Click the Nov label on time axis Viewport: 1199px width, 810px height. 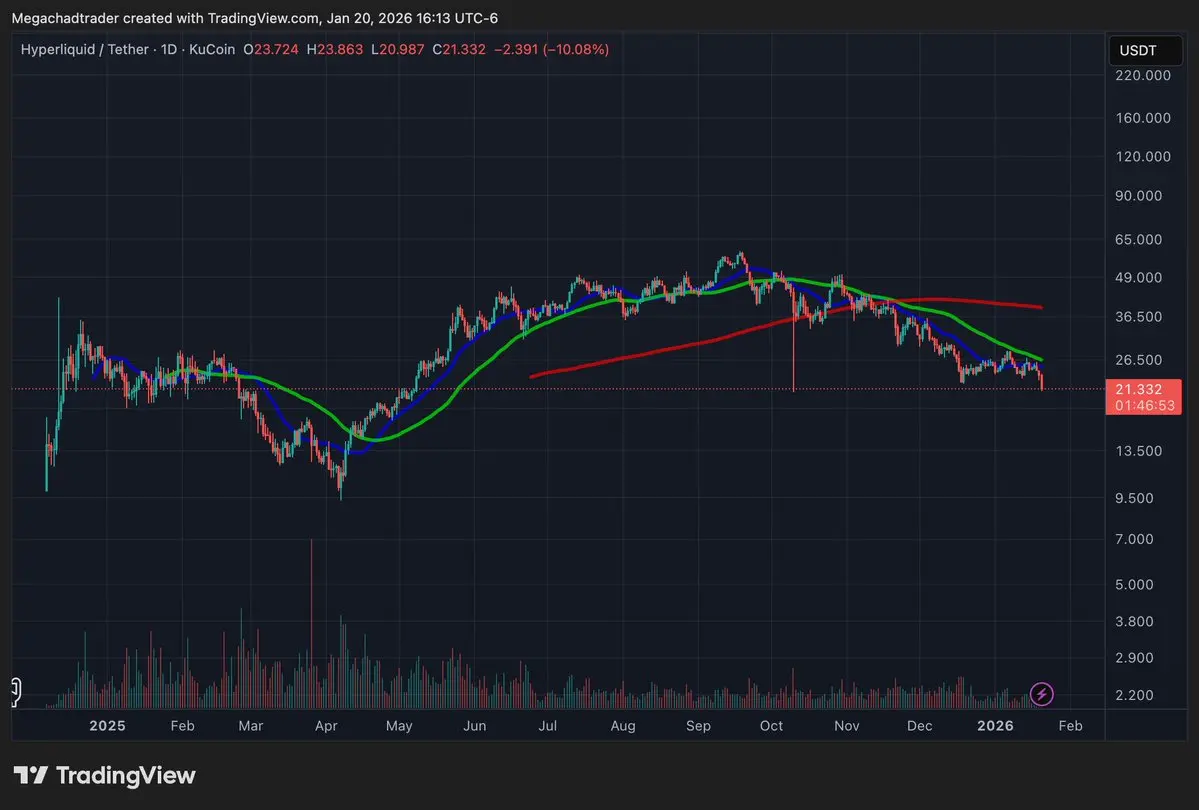(x=846, y=726)
